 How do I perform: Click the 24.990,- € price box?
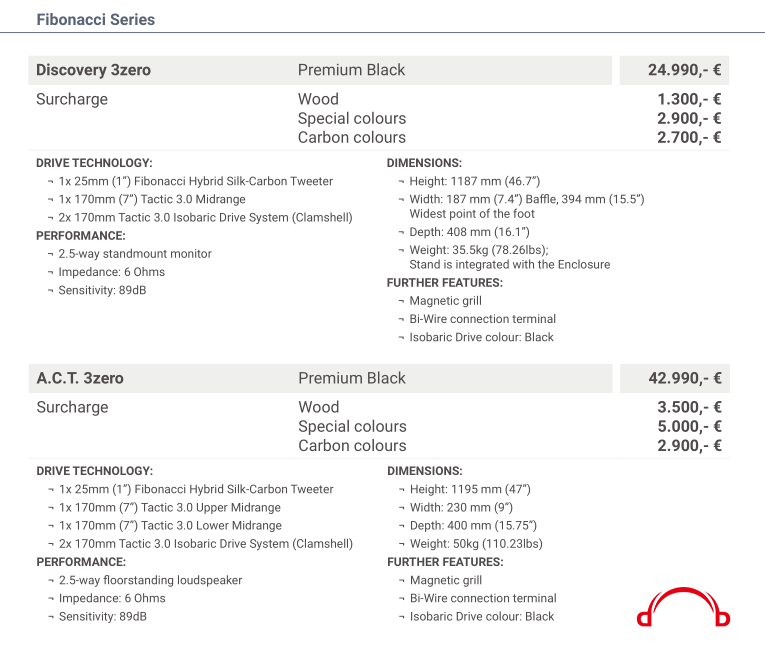(x=674, y=70)
